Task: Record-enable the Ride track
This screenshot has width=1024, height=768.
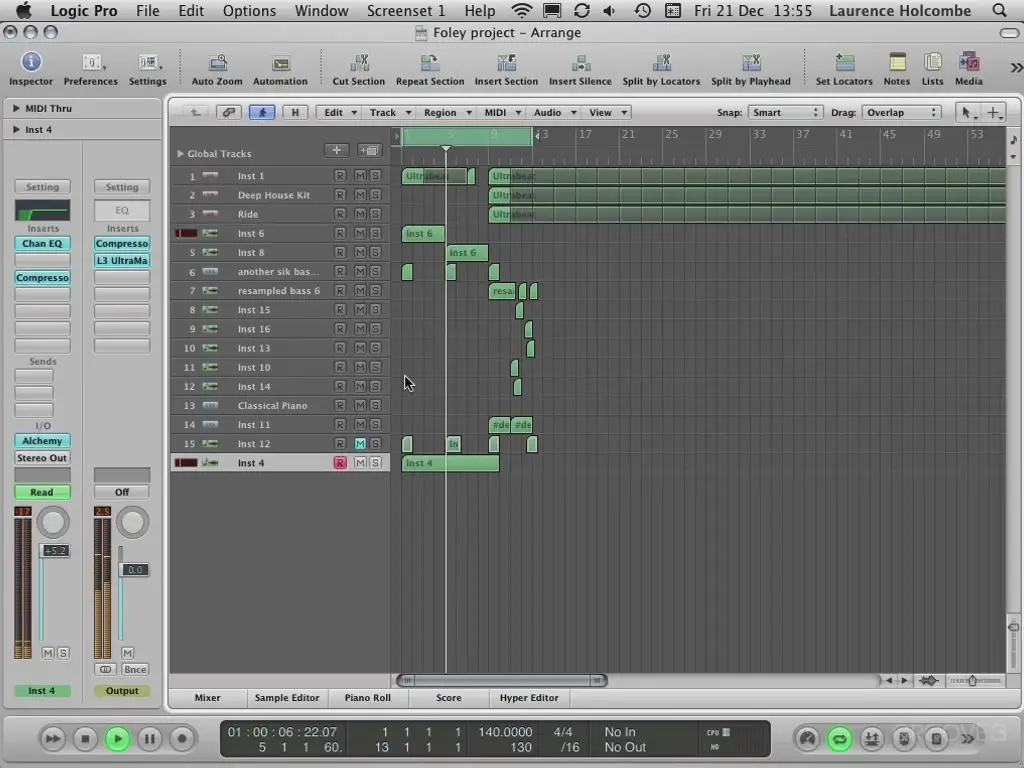Action: click(x=340, y=214)
